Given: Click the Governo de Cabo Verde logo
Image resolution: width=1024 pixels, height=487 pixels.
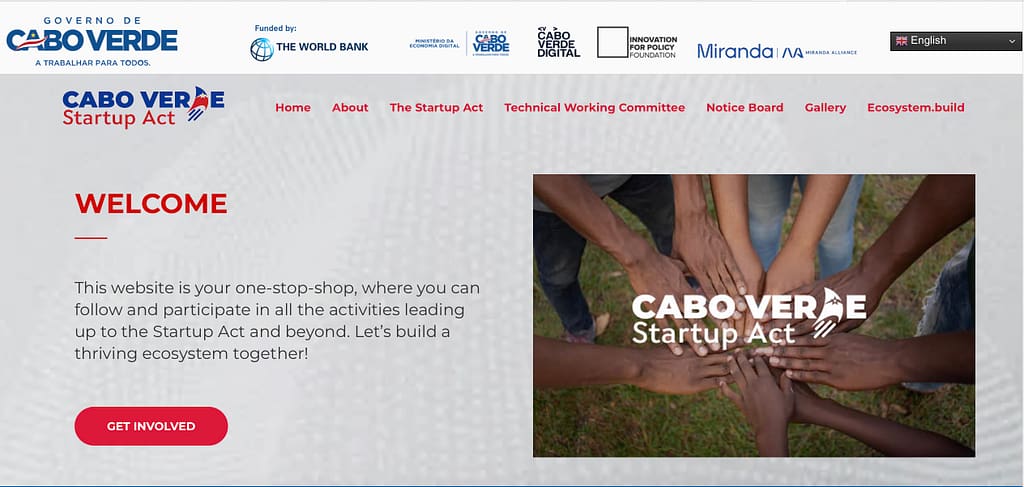Looking at the screenshot, I should click(x=92, y=41).
